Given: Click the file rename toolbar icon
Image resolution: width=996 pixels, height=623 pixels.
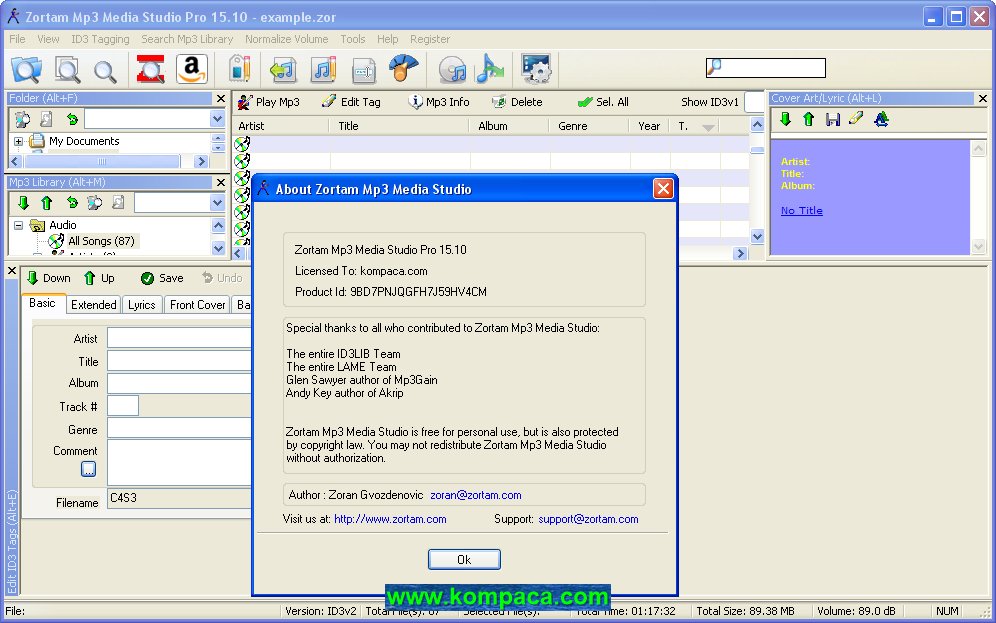Looking at the screenshot, I should pyautogui.click(x=363, y=70).
